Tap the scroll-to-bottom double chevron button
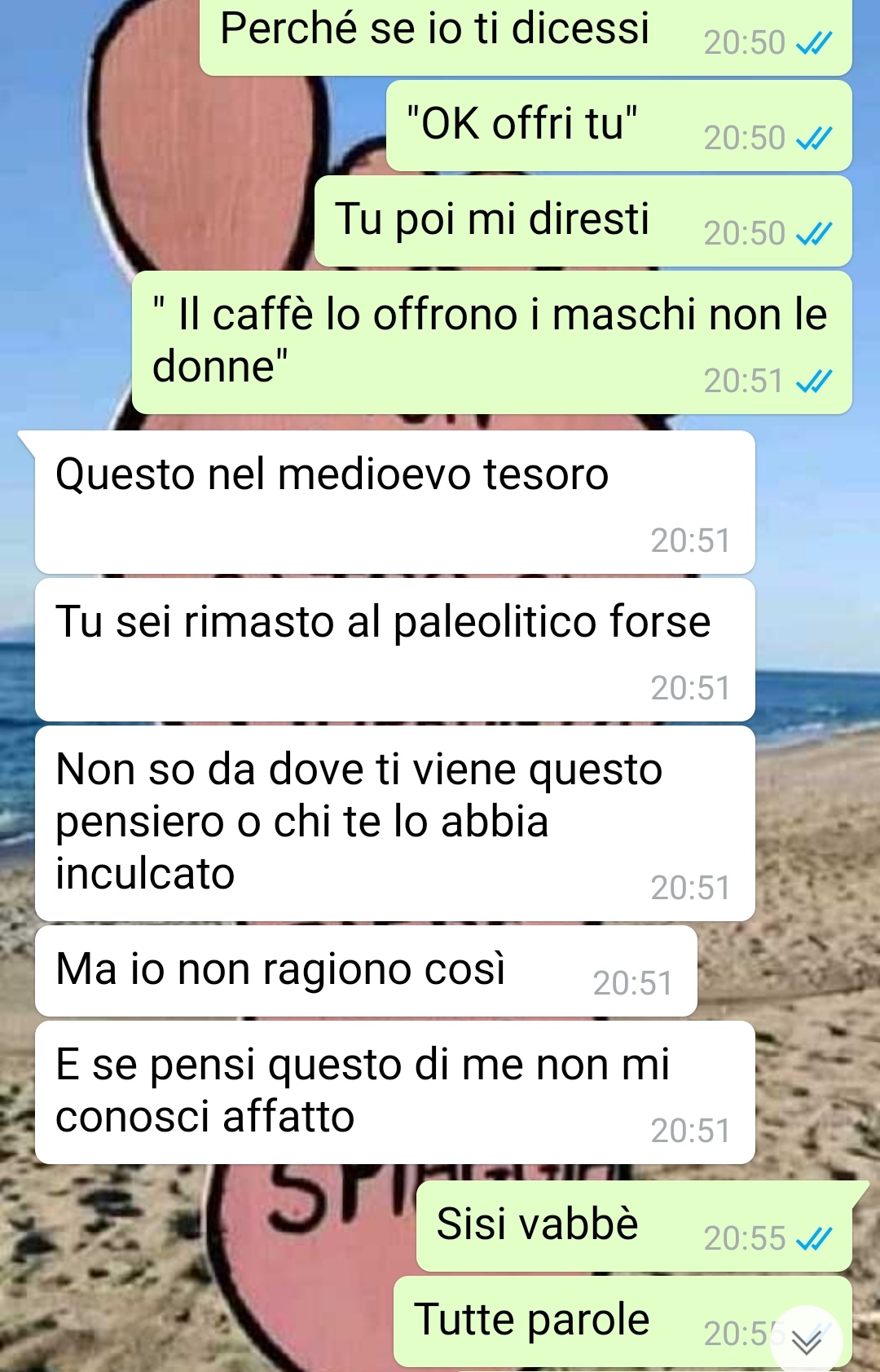The height and width of the screenshot is (1372, 880). (806, 1341)
